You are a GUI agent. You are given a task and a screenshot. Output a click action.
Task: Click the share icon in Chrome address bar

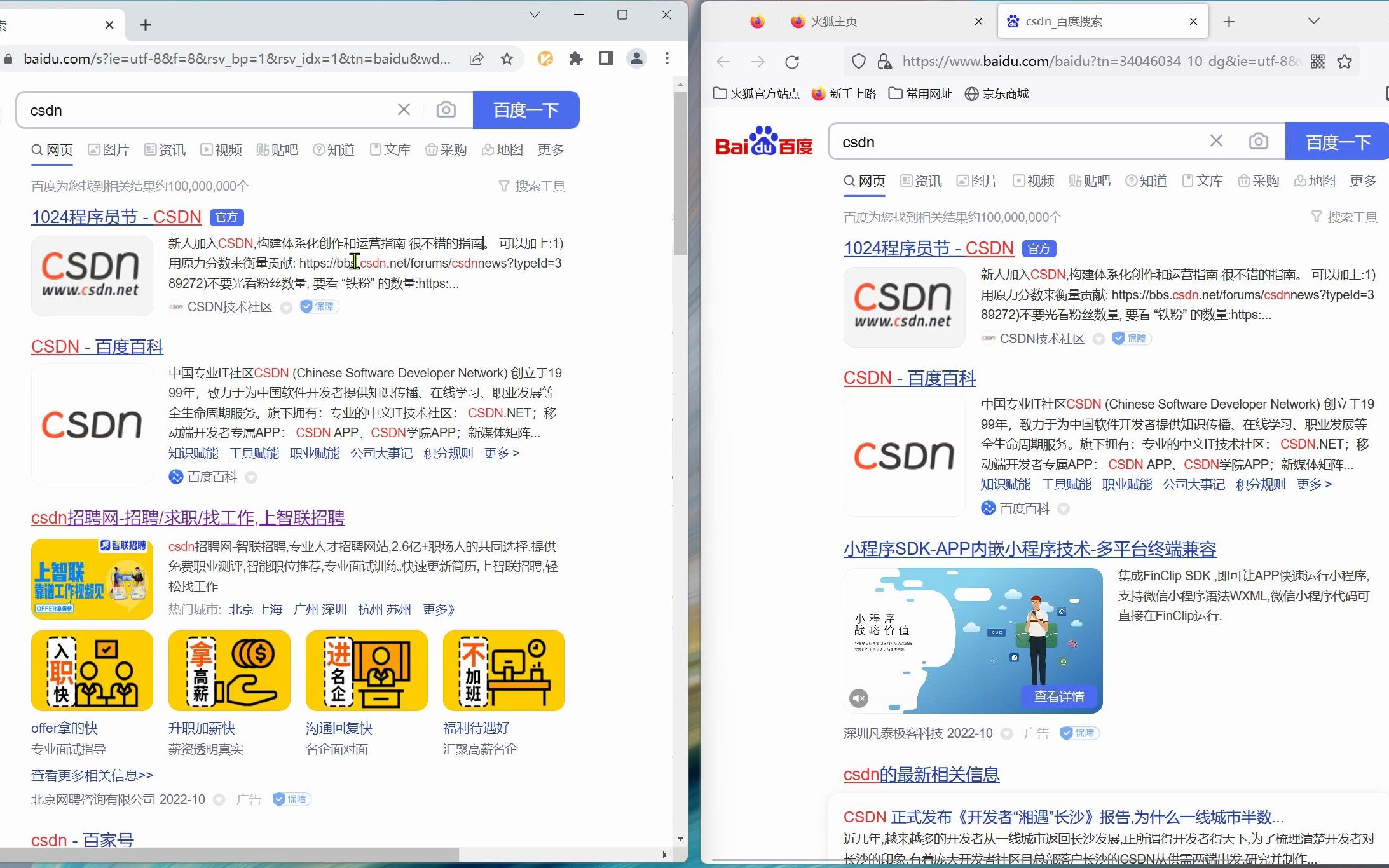click(476, 59)
